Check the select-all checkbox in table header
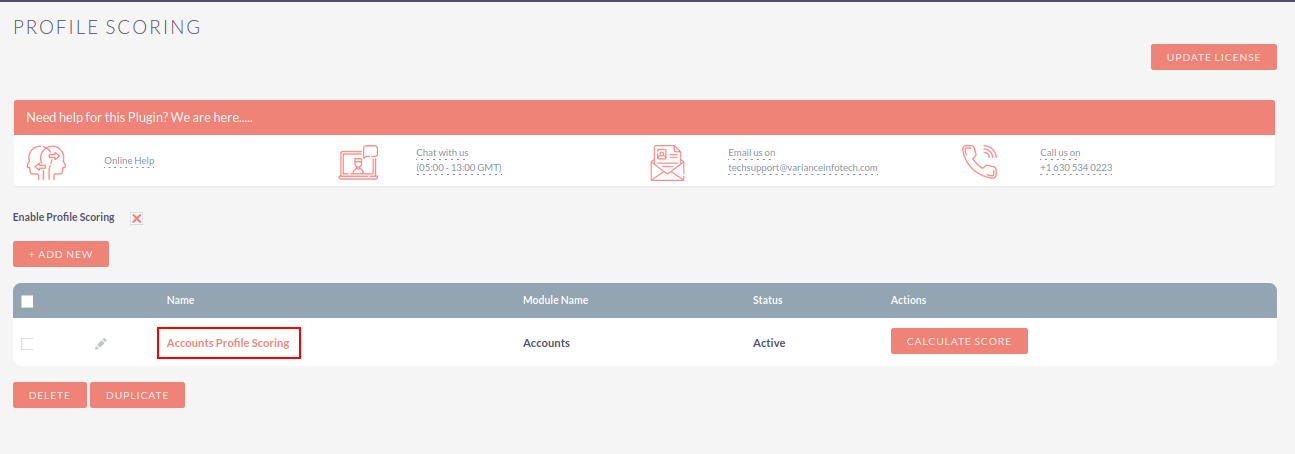1295x454 pixels. point(27,301)
